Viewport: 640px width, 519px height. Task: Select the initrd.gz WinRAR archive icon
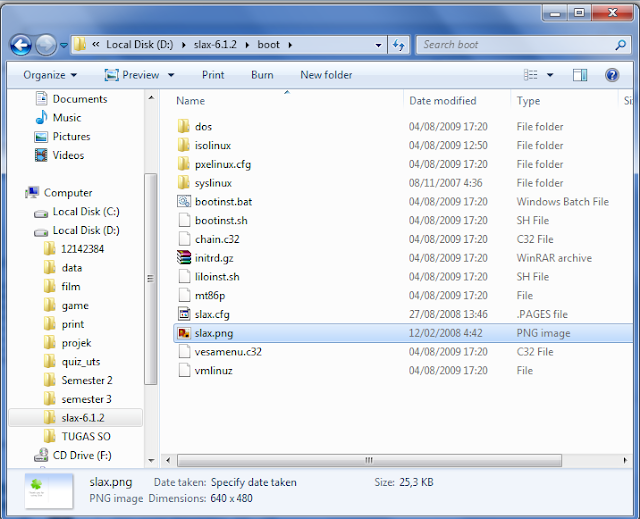pyautogui.click(x=184, y=257)
